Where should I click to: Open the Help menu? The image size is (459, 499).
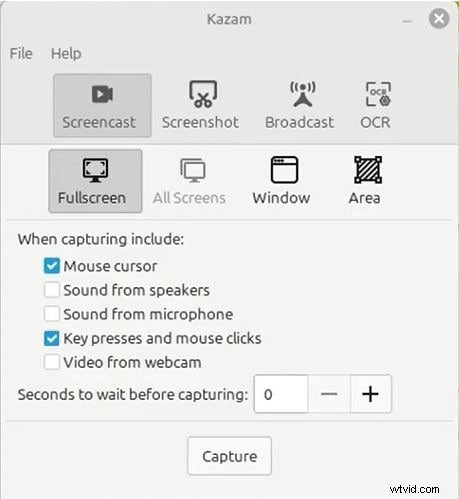66,53
